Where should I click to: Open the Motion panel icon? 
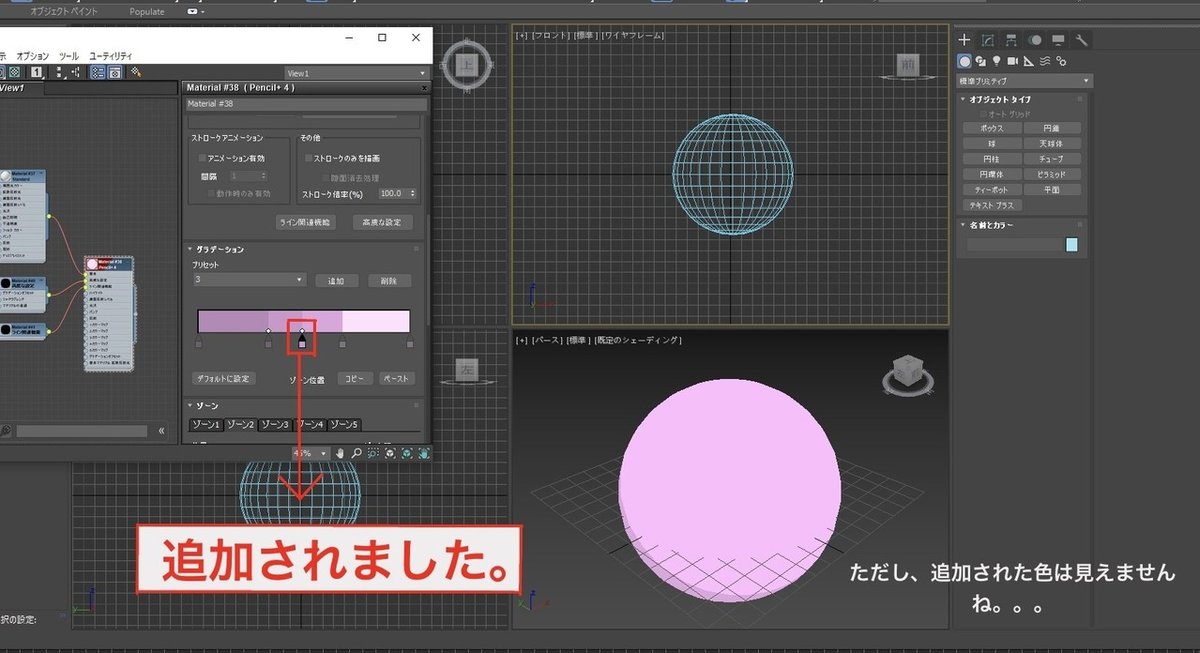tap(1035, 40)
